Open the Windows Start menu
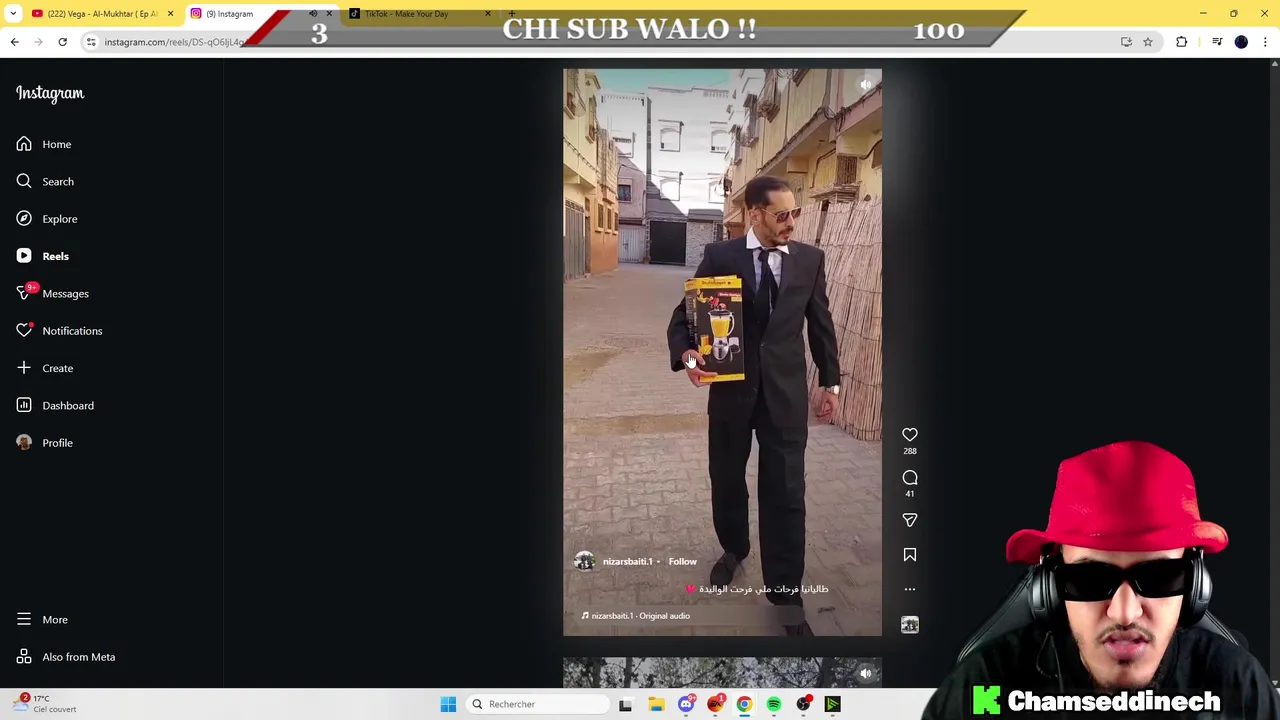The image size is (1280, 720). coord(448,704)
